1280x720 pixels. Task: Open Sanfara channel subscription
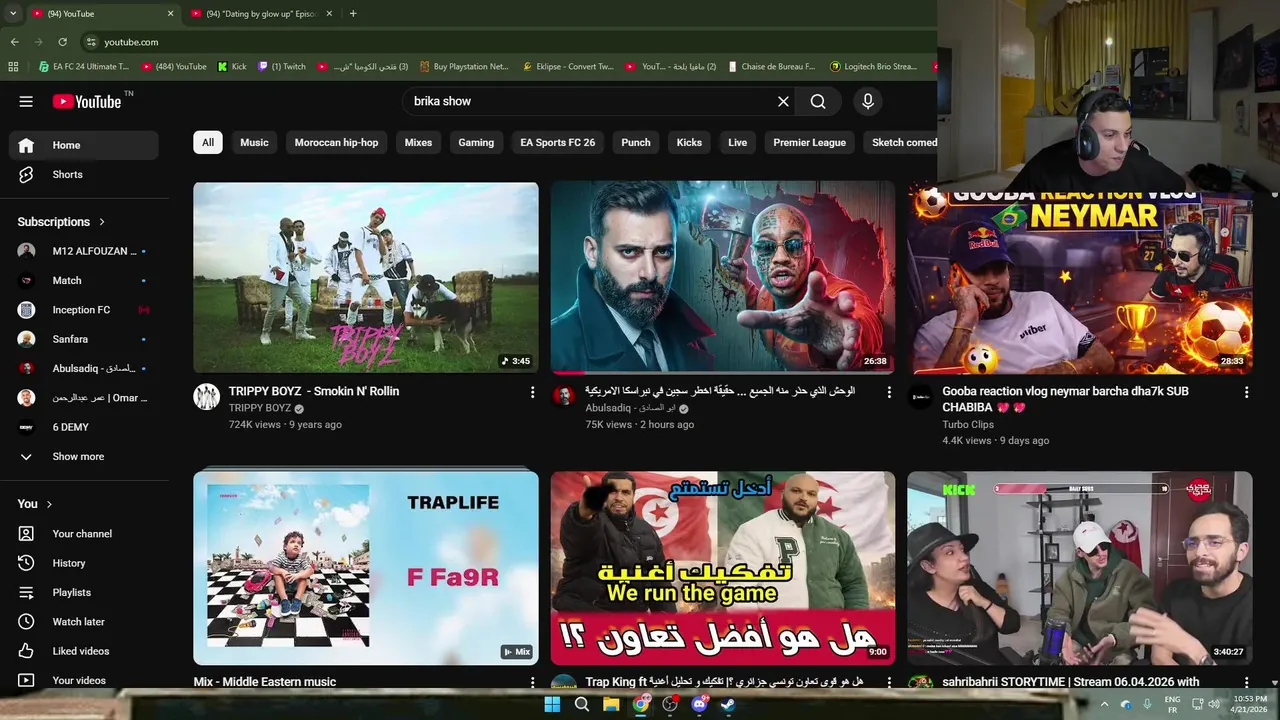(x=83, y=339)
